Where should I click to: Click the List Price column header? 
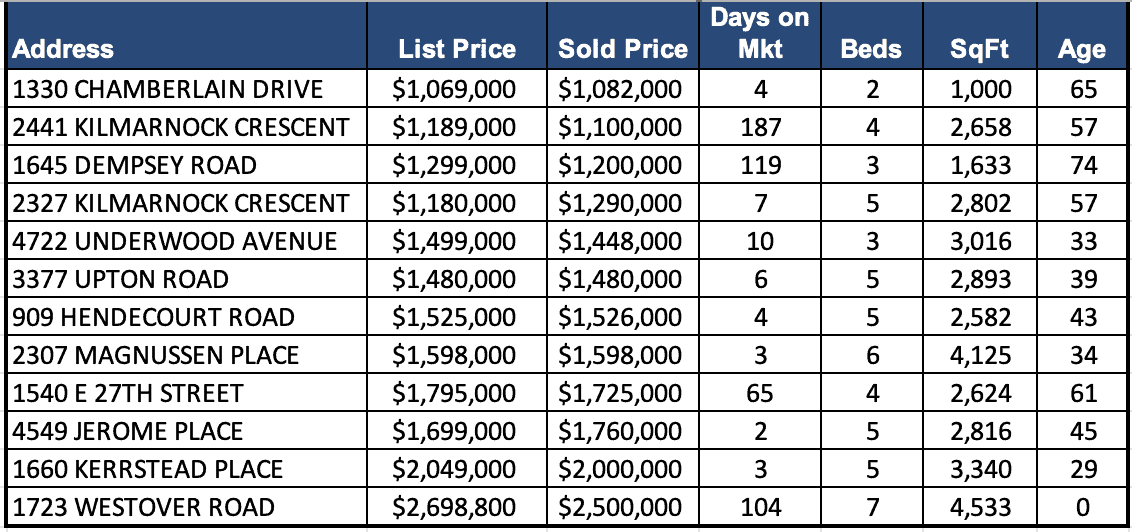click(457, 49)
